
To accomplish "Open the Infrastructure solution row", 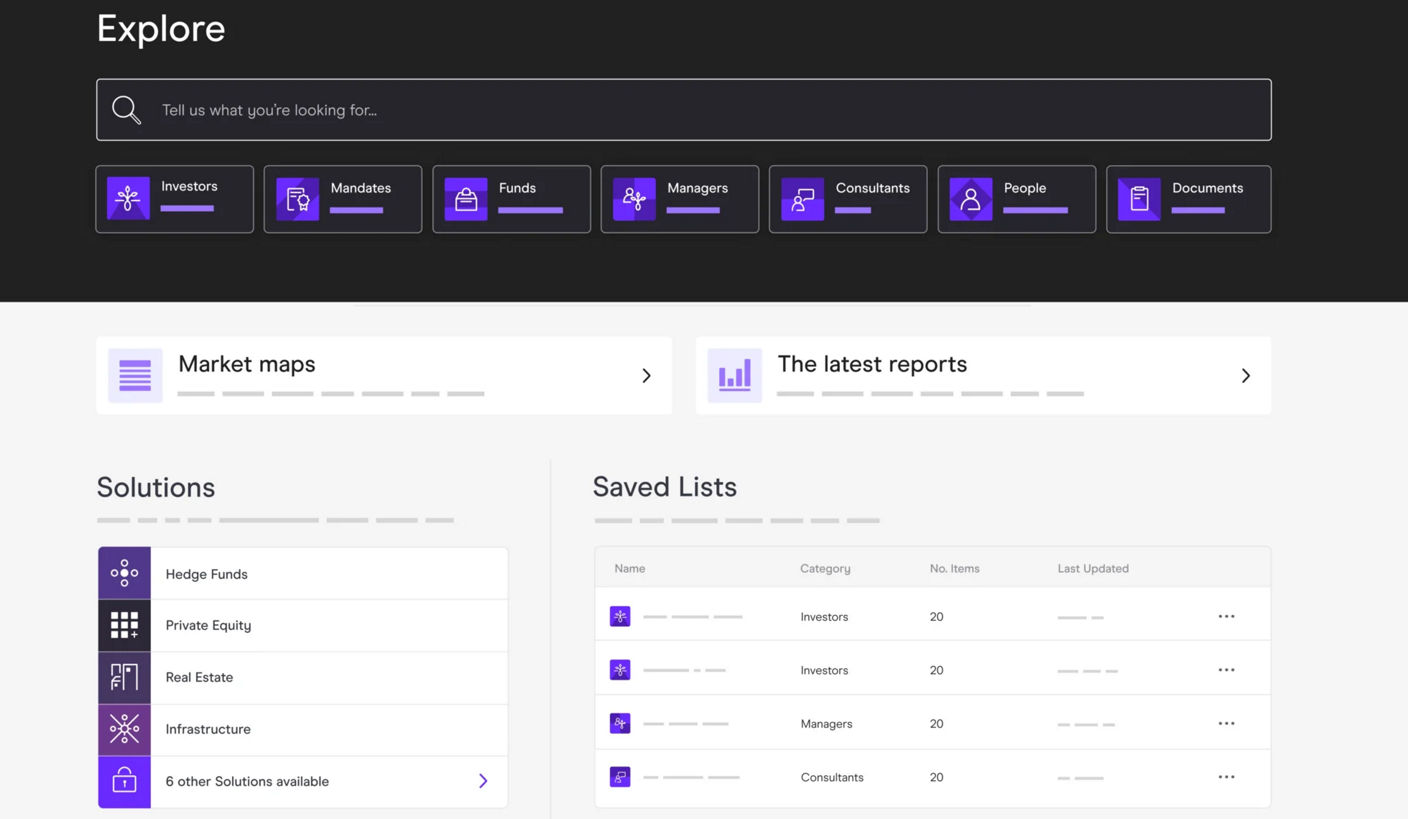I will pyautogui.click(x=303, y=729).
